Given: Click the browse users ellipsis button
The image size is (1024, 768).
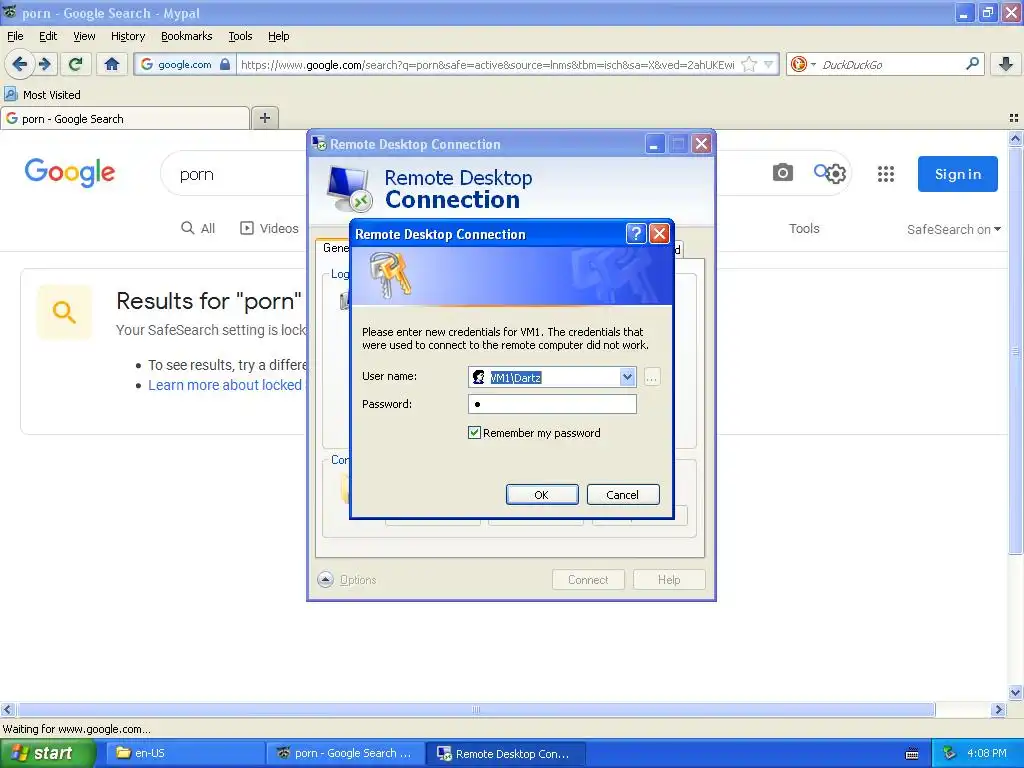Looking at the screenshot, I should (x=652, y=377).
